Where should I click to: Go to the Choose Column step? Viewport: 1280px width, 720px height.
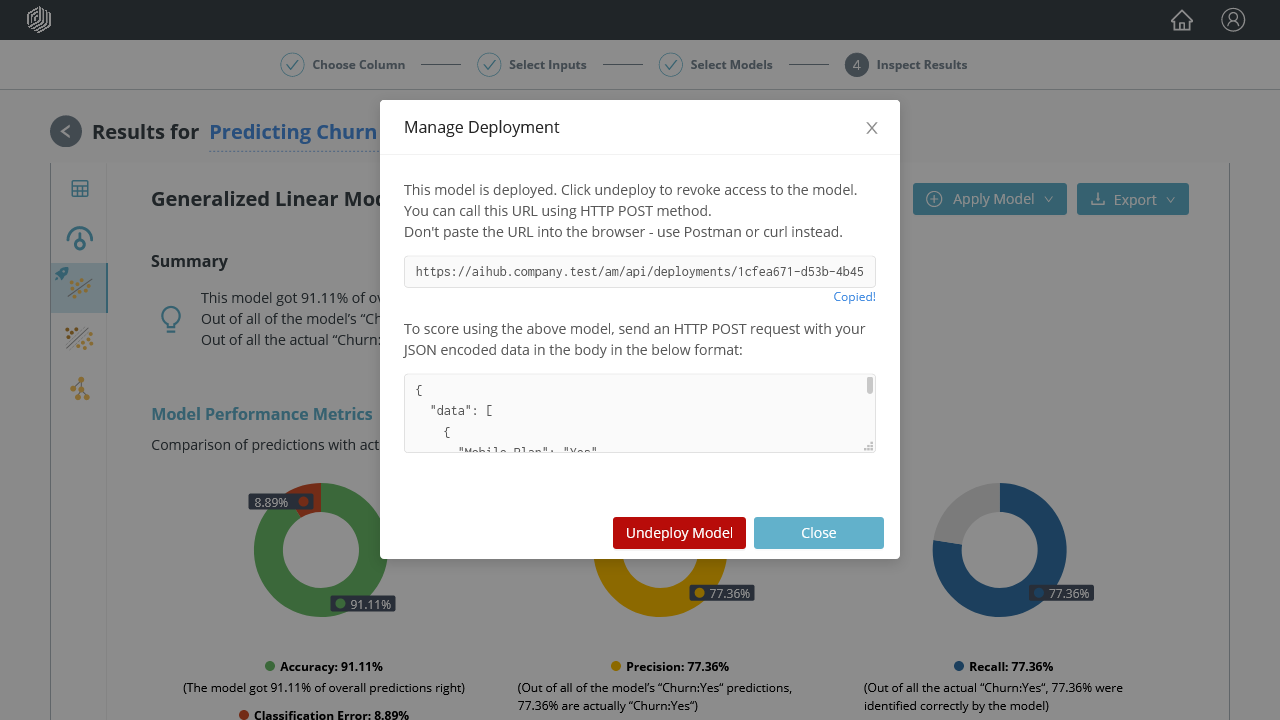pyautogui.click(x=343, y=65)
